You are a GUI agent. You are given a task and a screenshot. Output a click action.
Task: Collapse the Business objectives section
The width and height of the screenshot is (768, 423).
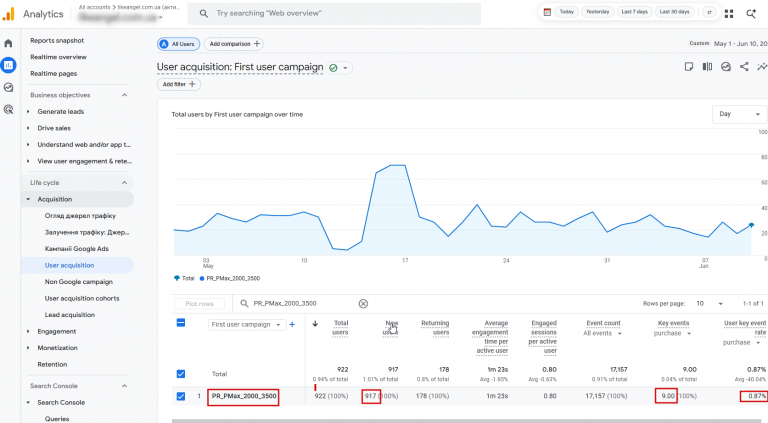pyautogui.click(x=124, y=95)
